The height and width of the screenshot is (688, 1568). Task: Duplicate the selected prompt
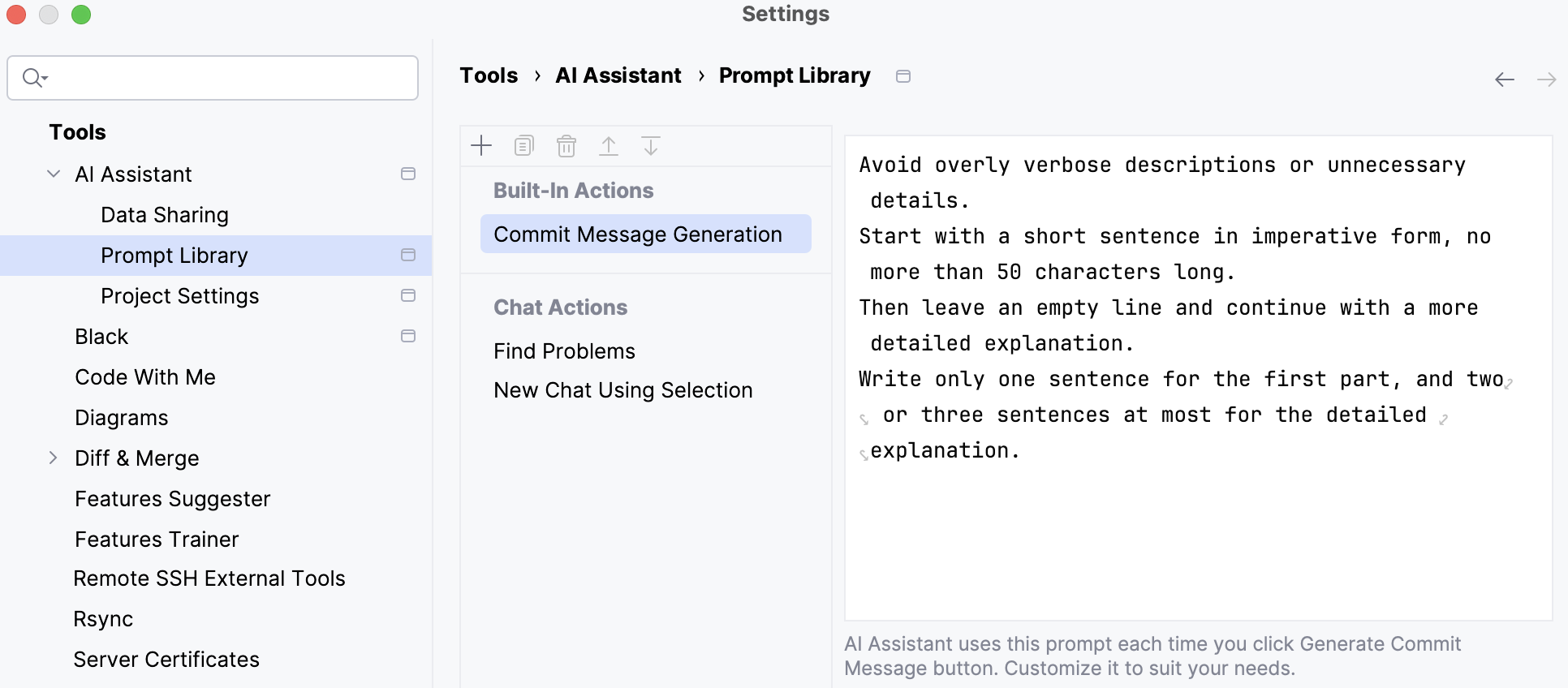tap(524, 146)
